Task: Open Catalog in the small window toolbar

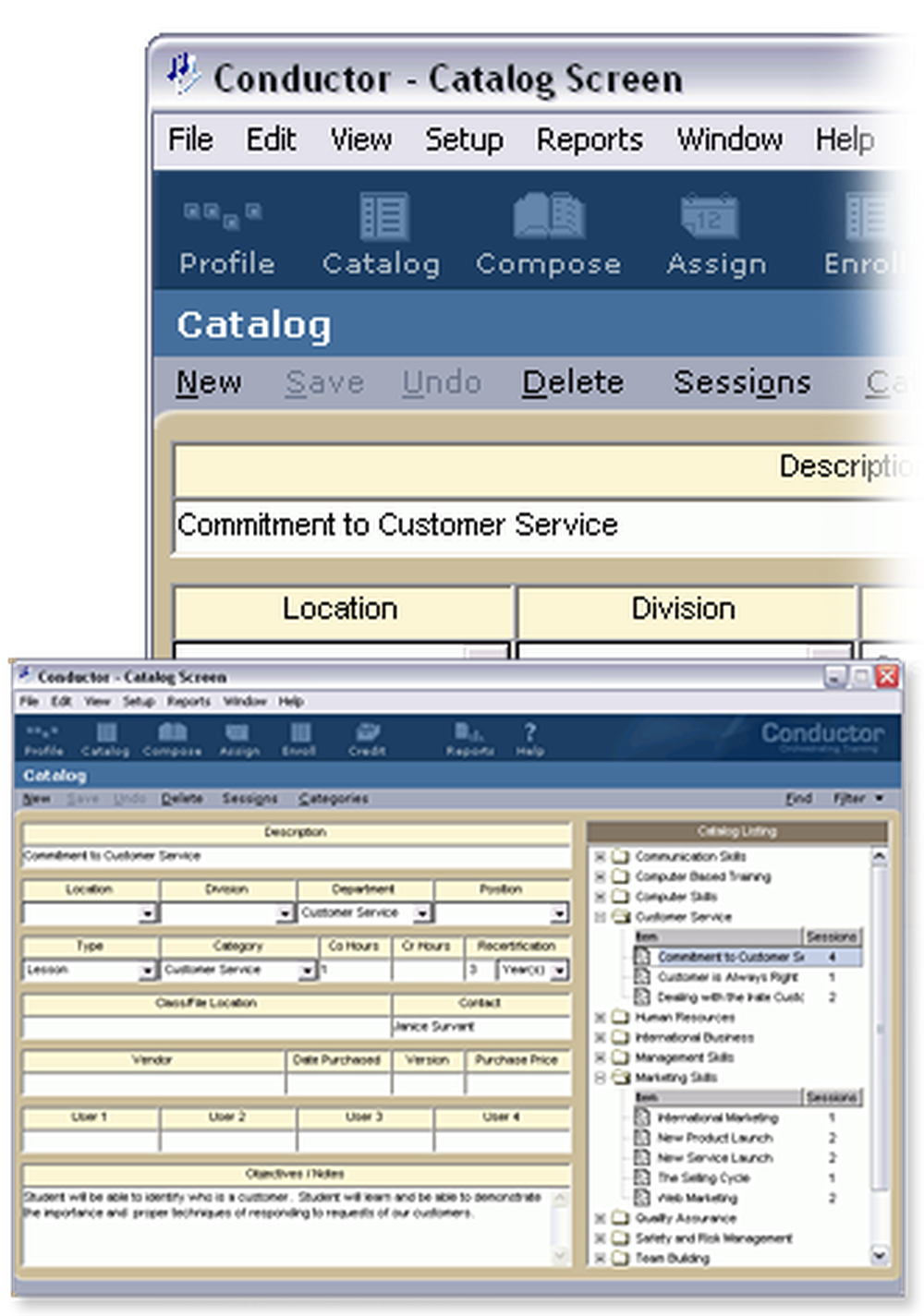Action: (x=105, y=740)
